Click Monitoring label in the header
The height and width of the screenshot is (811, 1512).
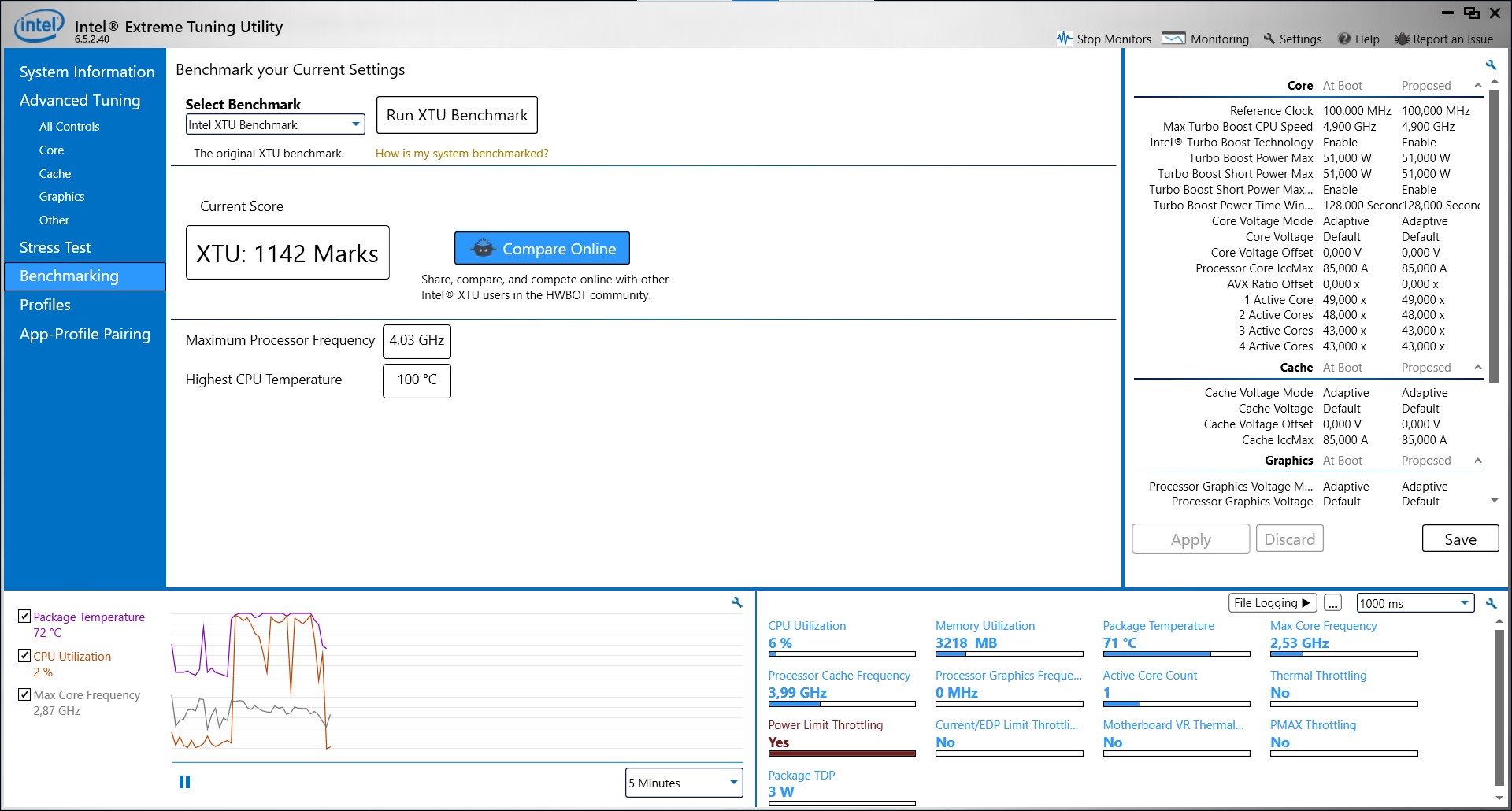pyautogui.click(x=1219, y=39)
